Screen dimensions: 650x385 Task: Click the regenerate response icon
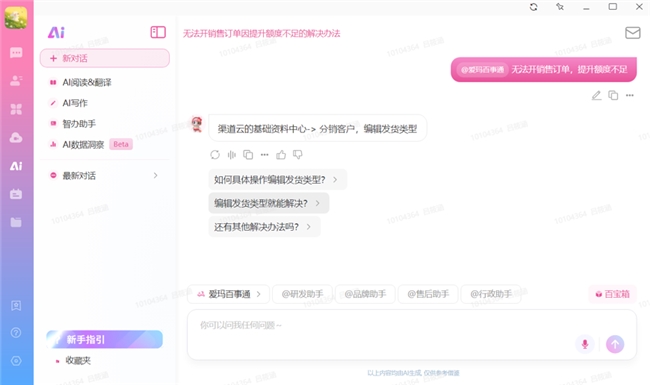[215, 155]
